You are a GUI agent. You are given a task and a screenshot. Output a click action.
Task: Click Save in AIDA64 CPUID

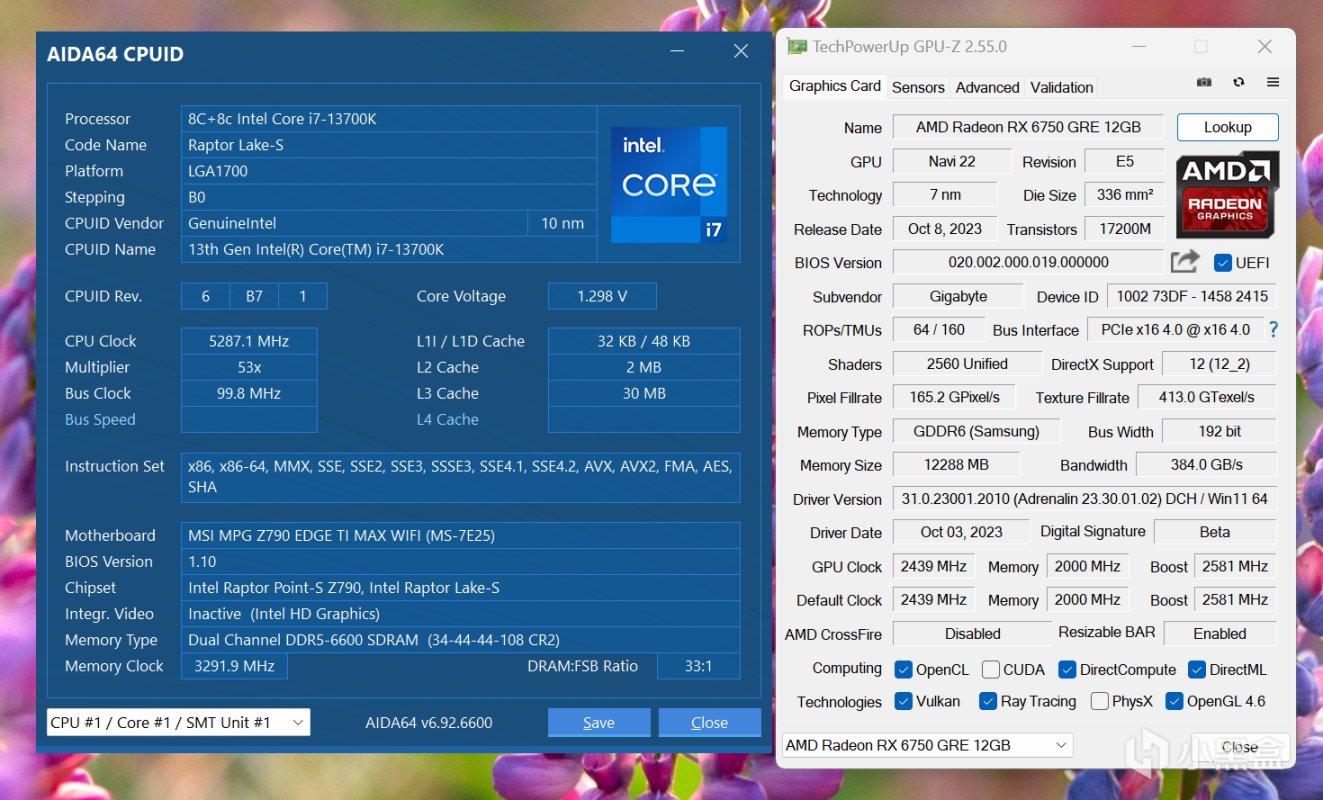(599, 722)
